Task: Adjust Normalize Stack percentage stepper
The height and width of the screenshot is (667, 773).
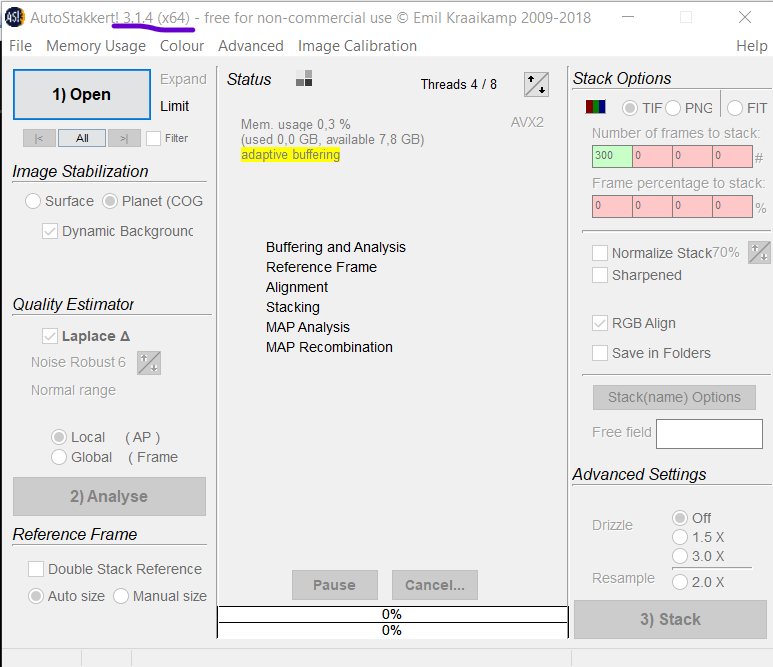Action: [759, 252]
